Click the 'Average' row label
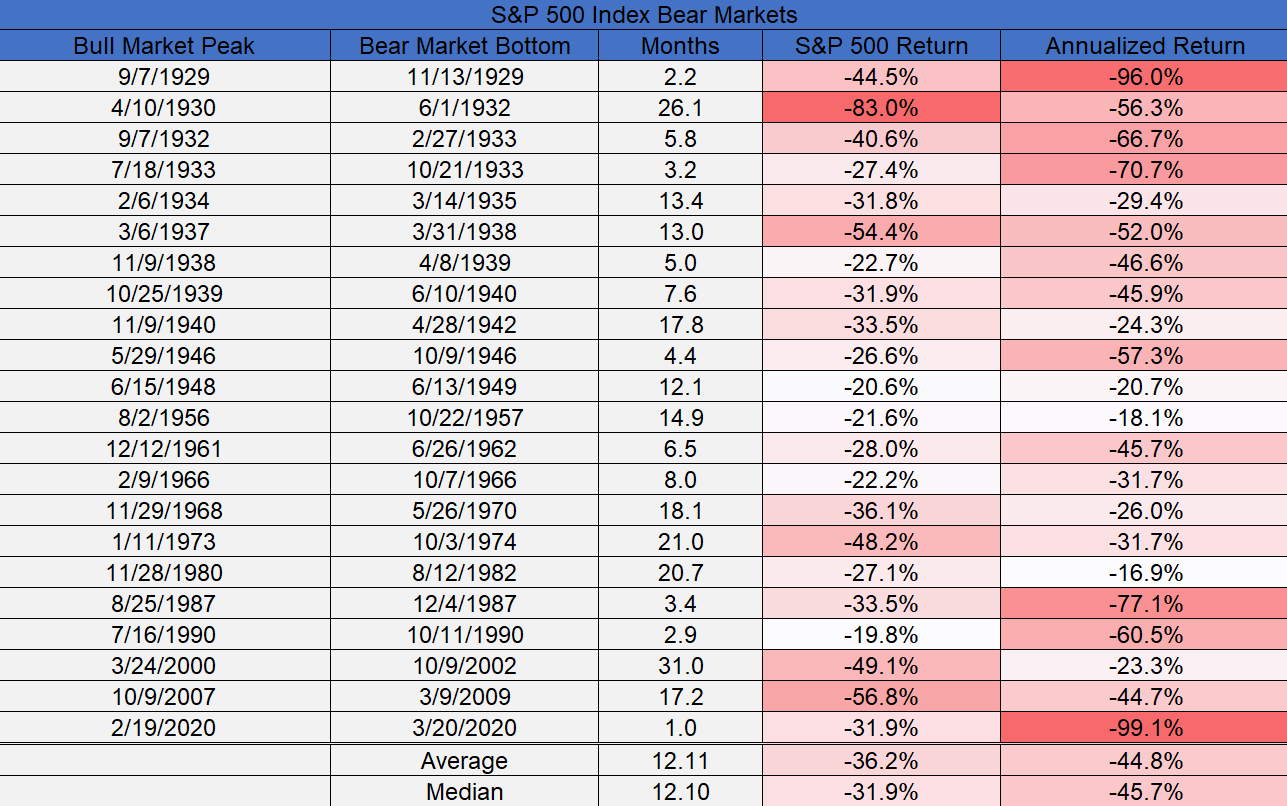The width and height of the screenshot is (1287, 806). 465,761
